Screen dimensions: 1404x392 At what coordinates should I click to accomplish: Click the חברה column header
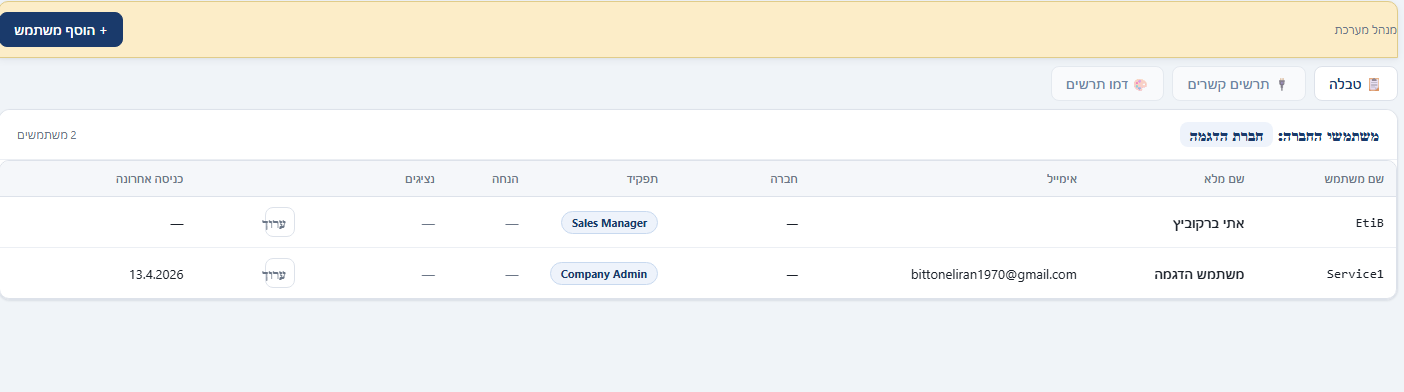[784, 179]
